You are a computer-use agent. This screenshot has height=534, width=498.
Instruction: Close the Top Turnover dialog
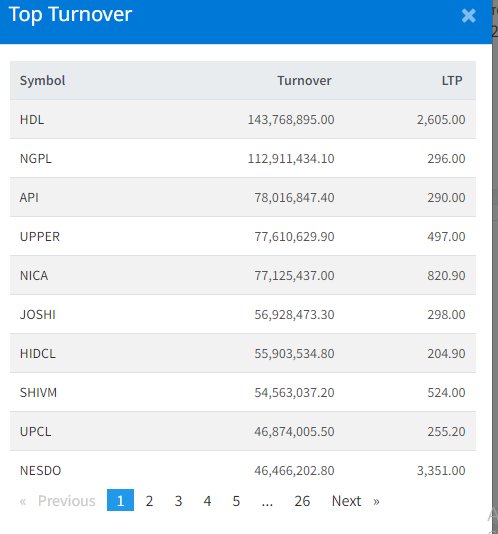coord(468,16)
